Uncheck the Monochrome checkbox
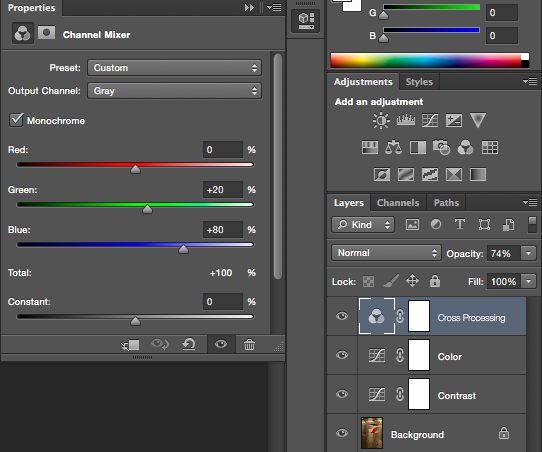This screenshot has width=542, height=452. (x=16, y=120)
